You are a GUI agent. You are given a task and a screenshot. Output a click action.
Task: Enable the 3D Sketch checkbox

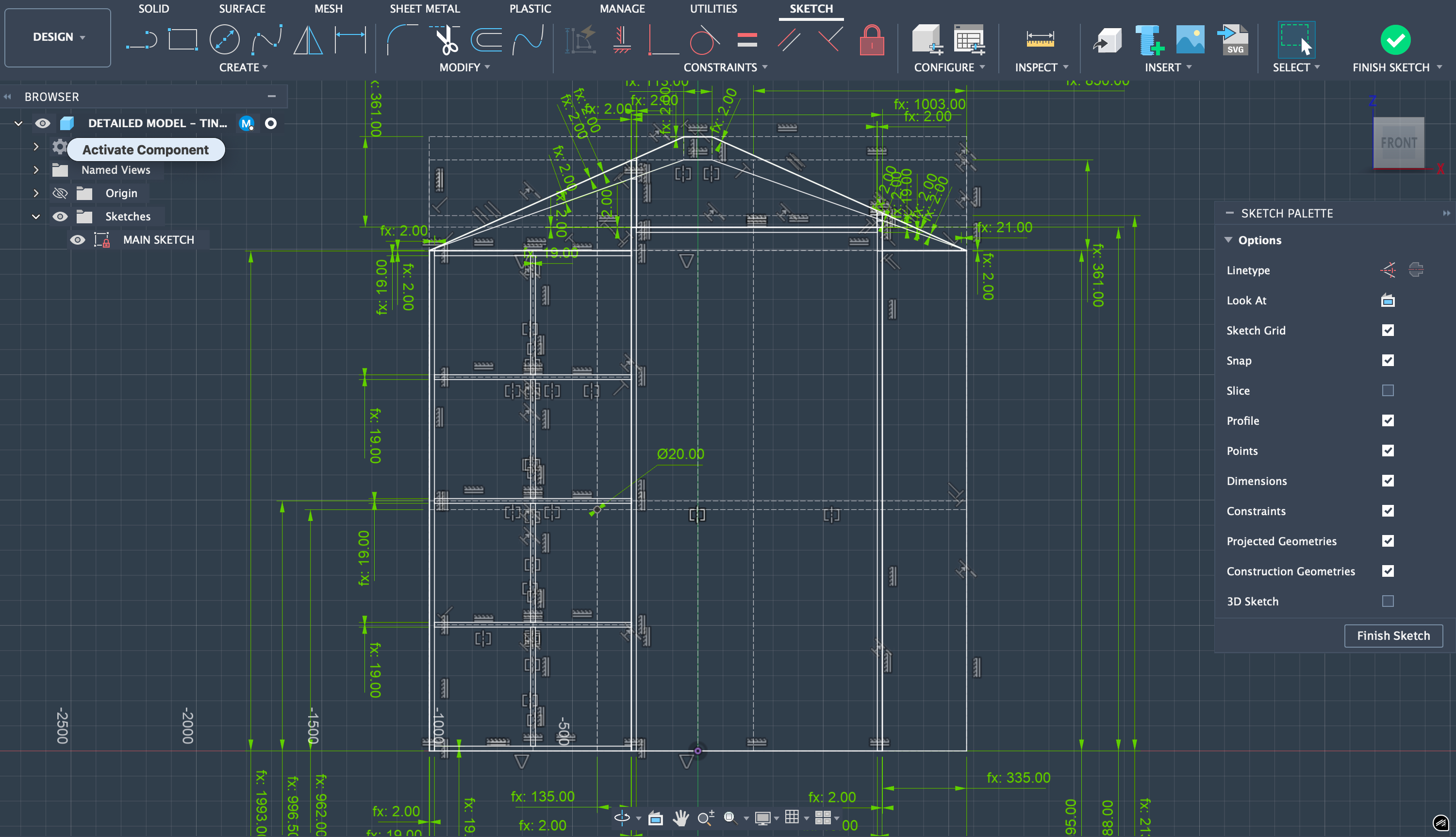point(1388,602)
